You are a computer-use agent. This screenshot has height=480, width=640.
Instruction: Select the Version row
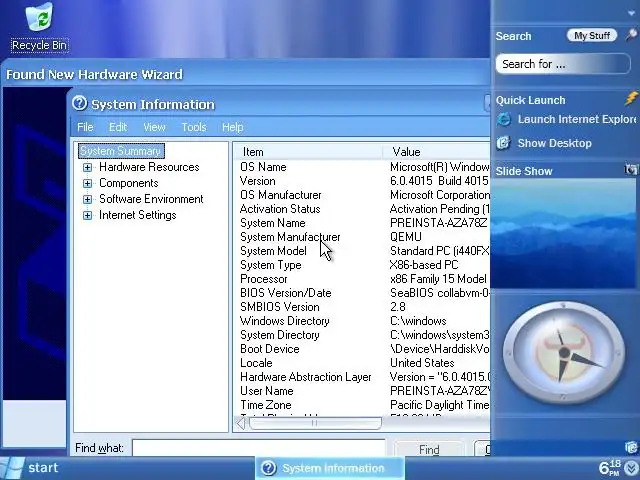(x=363, y=181)
